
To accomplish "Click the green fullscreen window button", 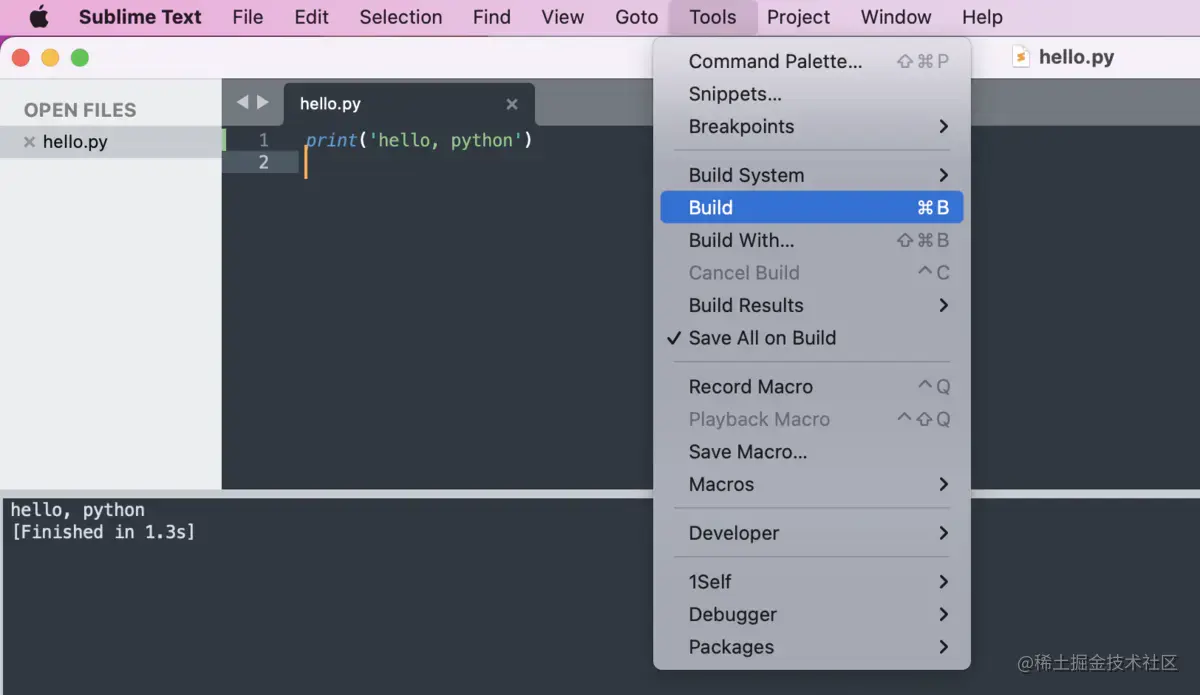I will point(80,58).
